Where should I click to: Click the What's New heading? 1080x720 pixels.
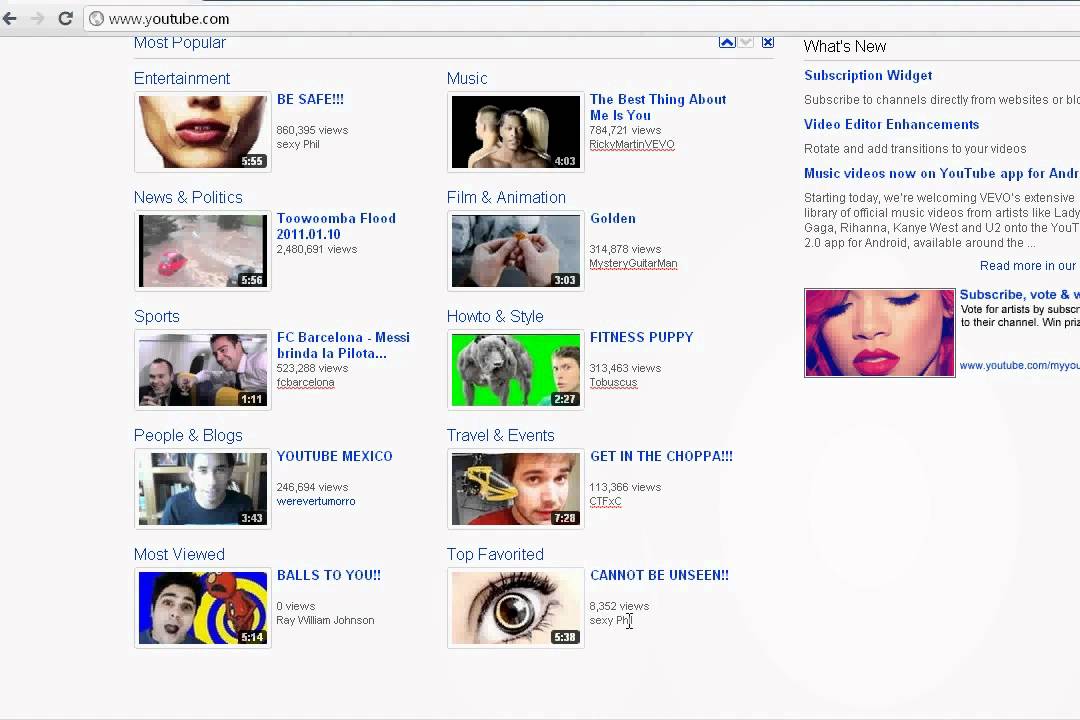844,47
